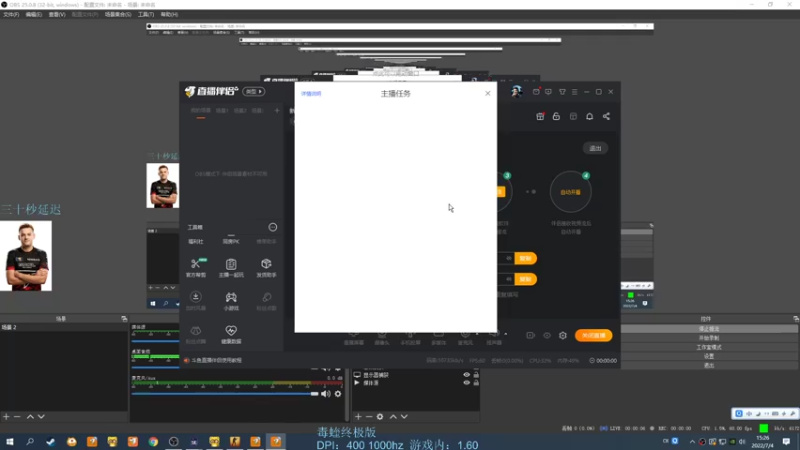Move the scene up in scenes panel
The image size is (800, 450).
pyautogui.click(x=30, y=416)
